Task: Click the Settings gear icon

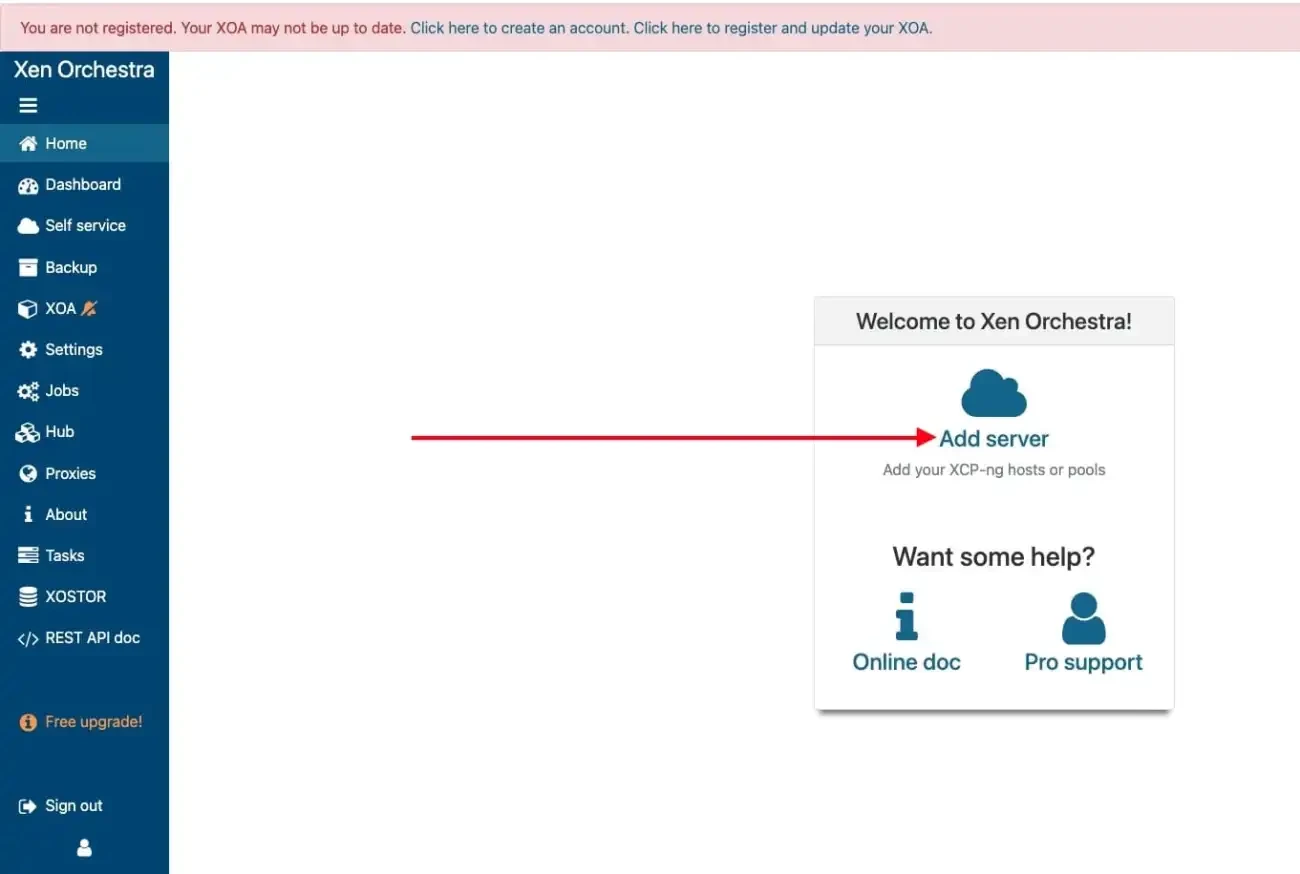Action: tap(28, 350)
